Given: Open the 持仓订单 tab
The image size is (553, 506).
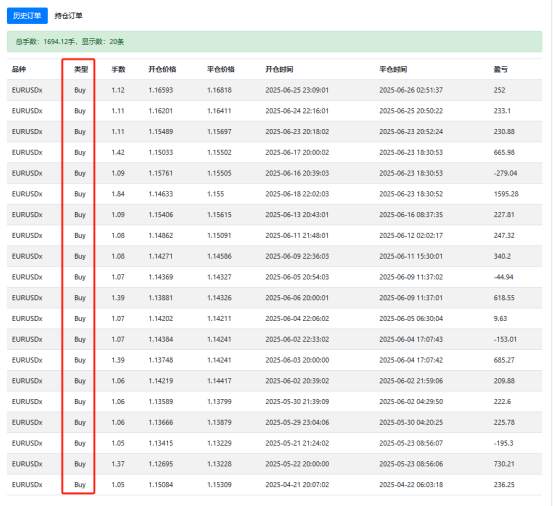Looking at the screenshot, I should coord(68,16).
